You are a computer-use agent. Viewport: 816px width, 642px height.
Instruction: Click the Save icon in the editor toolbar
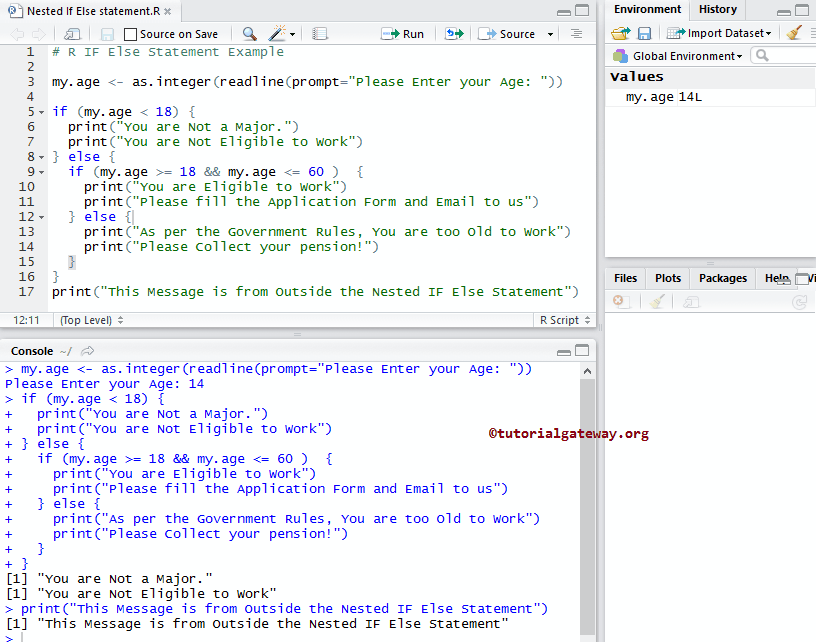[105, 33]
